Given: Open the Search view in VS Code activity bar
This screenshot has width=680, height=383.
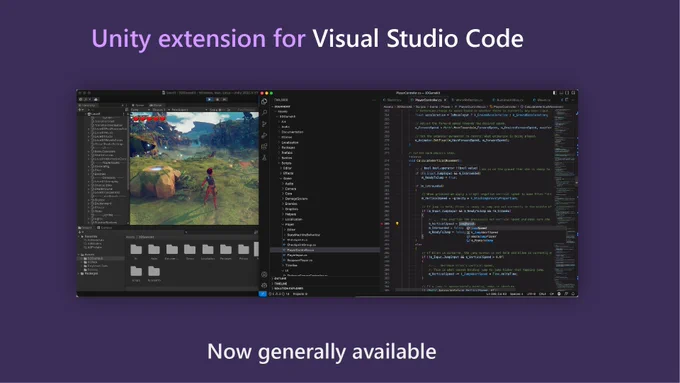Looking at the screenshot, I should pyautogui.click(x=264, y=113).
